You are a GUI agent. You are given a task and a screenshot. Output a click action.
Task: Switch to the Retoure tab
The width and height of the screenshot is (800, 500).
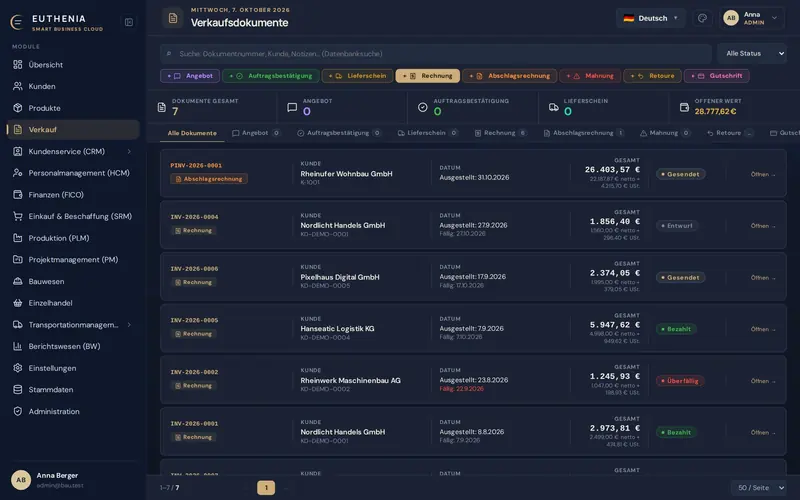pos(730,133)
